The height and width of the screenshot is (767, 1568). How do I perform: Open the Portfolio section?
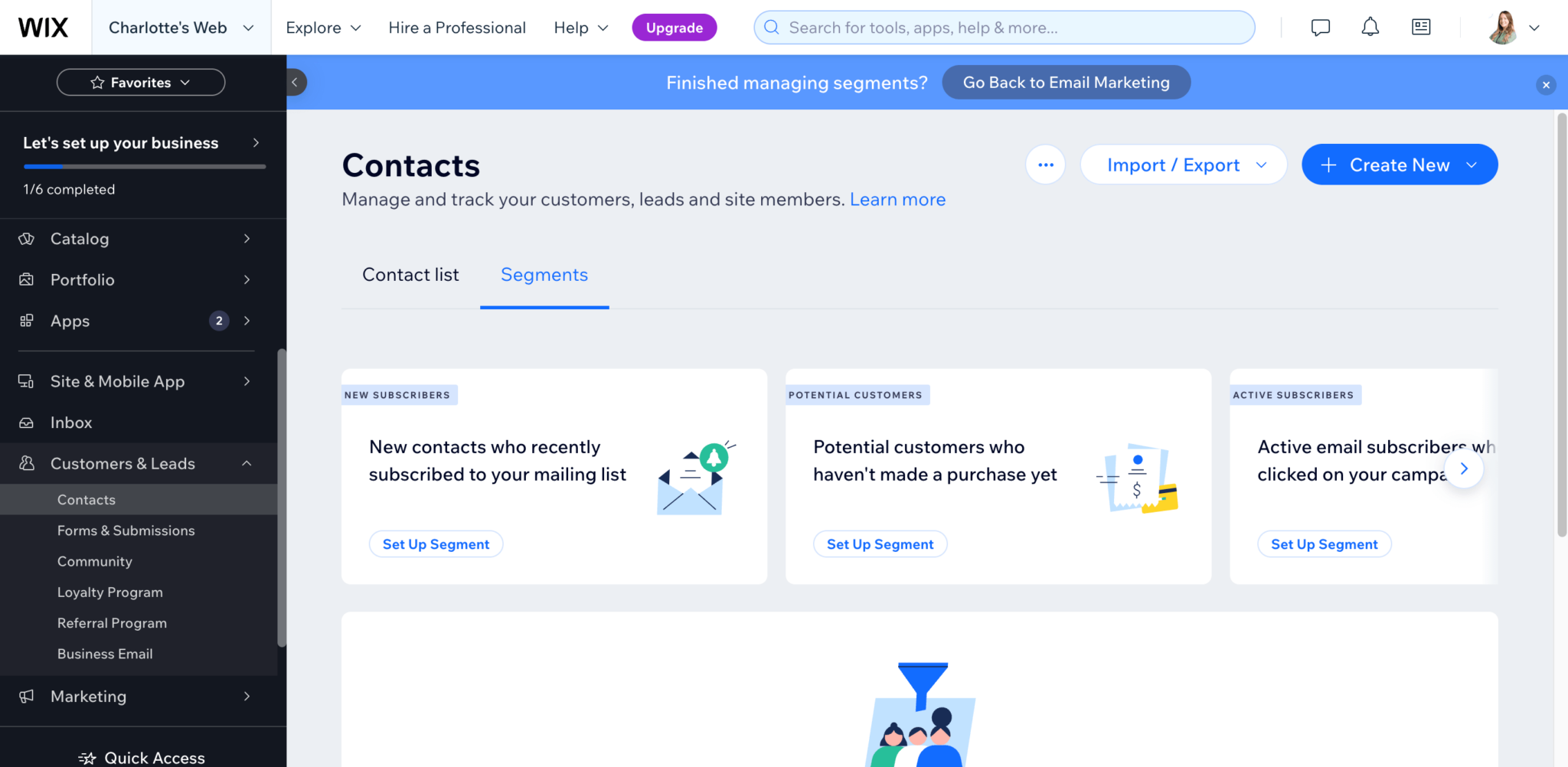83,279
